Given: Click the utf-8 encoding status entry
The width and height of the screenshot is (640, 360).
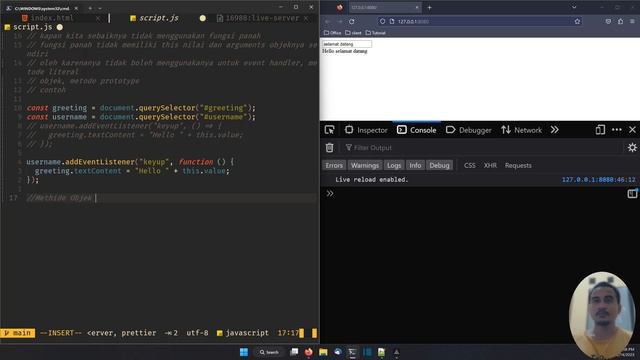Looking at the screenshot, I should click(197, 333).
